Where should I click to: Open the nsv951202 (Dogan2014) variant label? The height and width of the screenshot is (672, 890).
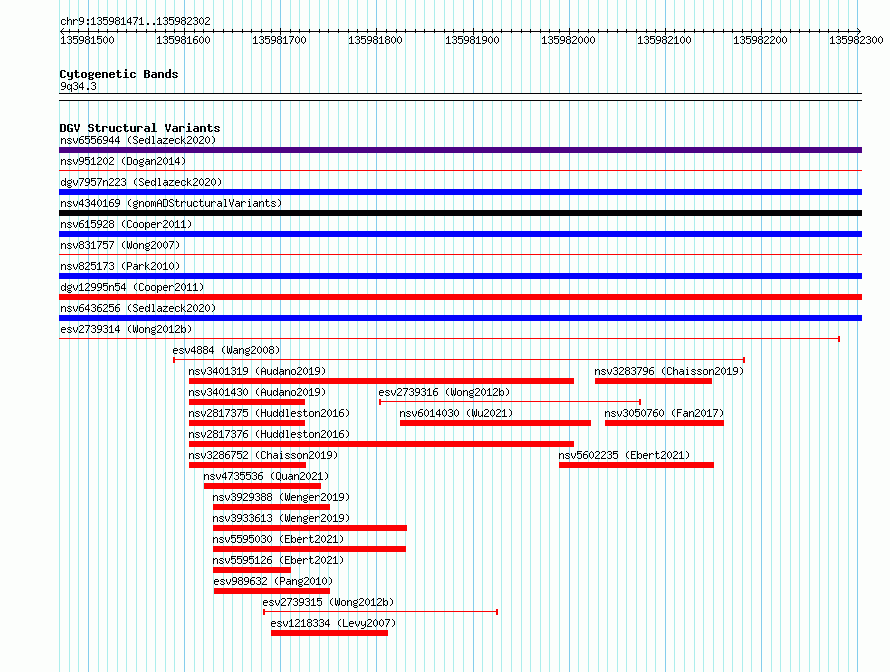(123, 161)
